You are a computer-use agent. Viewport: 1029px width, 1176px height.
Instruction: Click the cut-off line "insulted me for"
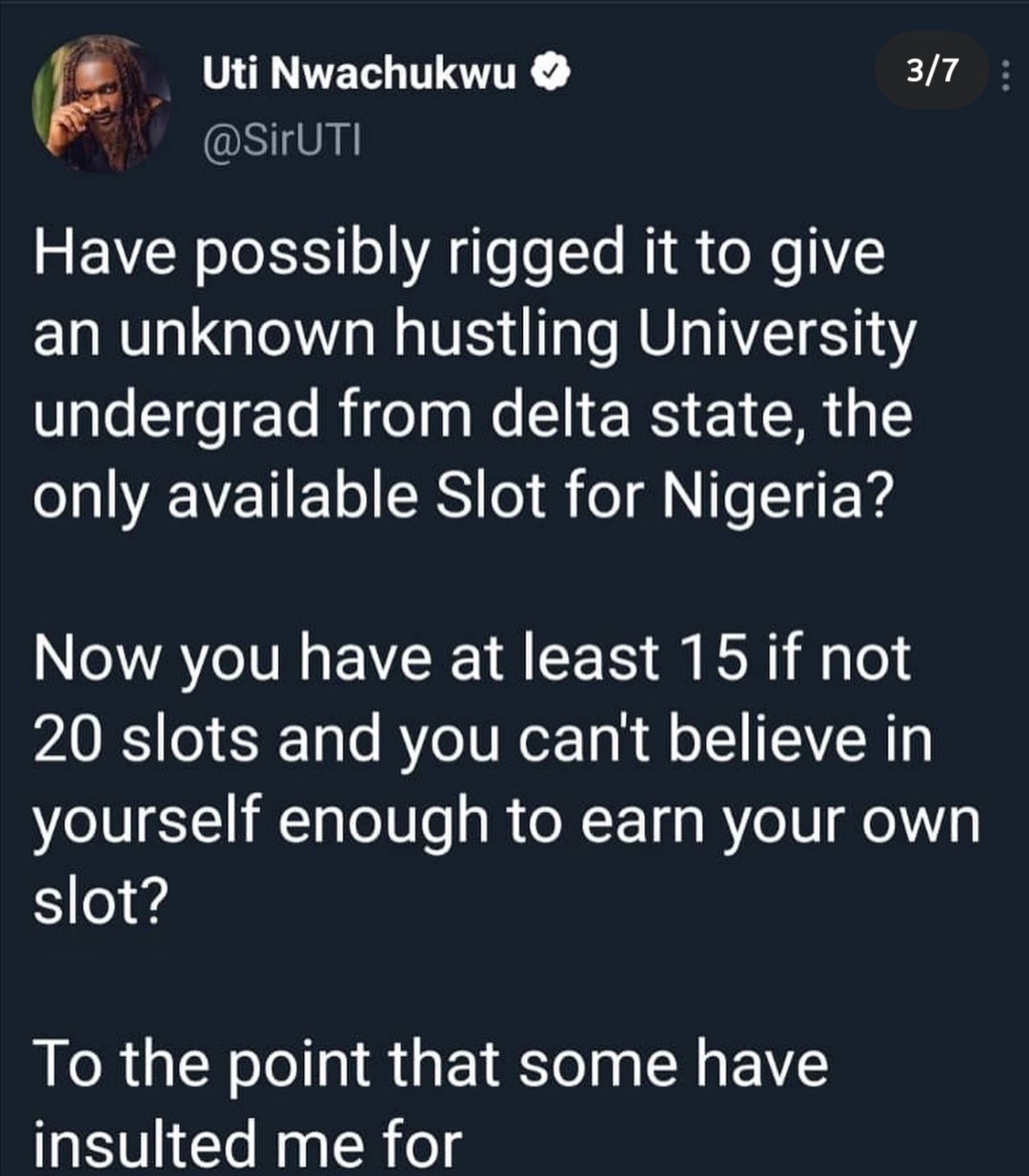pos(248,1142)
